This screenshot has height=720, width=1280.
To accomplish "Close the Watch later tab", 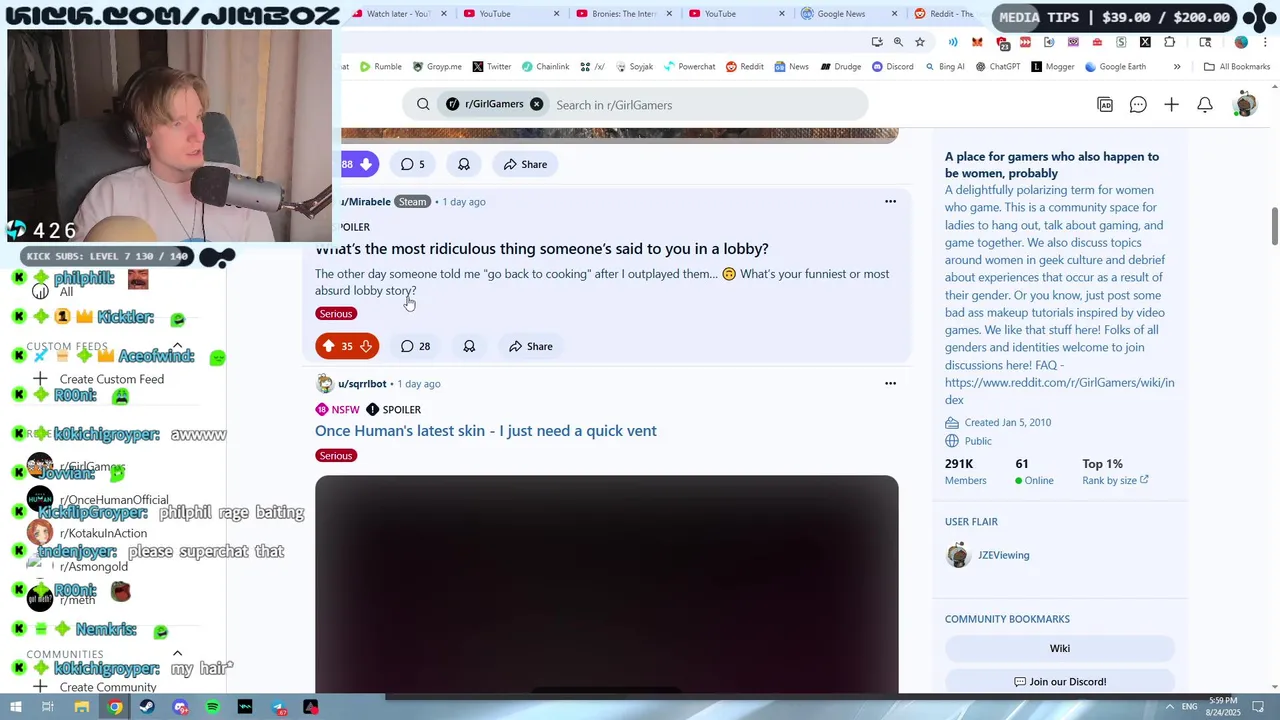I will (x=444, y=14).
